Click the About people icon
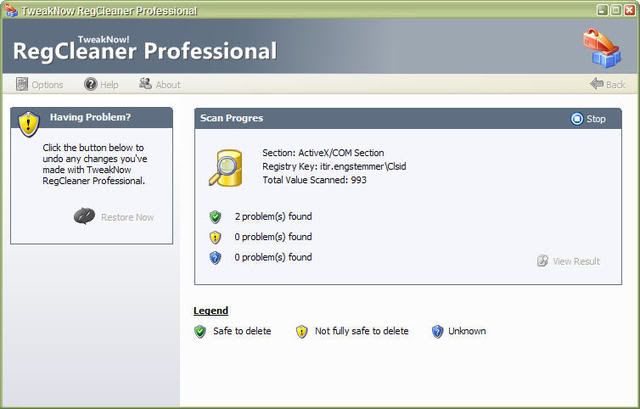 click(145, 84)
